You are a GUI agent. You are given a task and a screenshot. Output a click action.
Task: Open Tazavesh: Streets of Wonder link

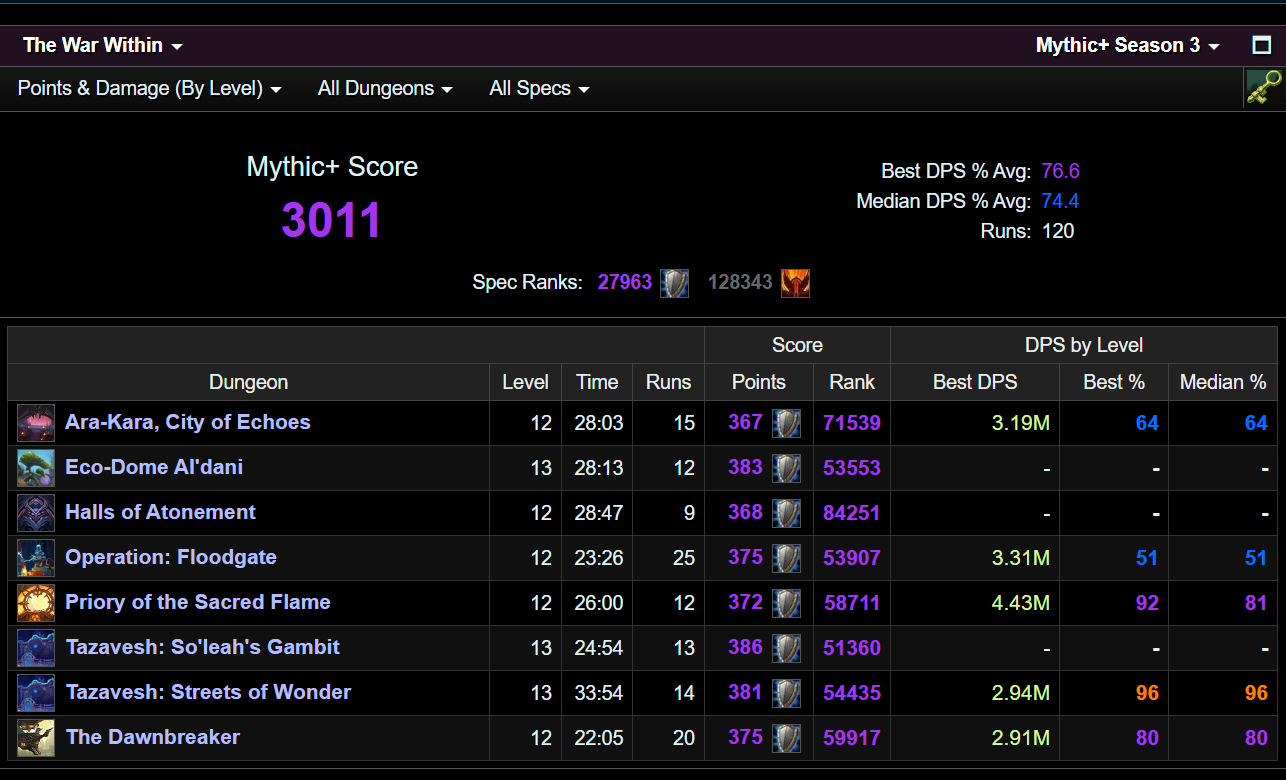coord(208,692)
